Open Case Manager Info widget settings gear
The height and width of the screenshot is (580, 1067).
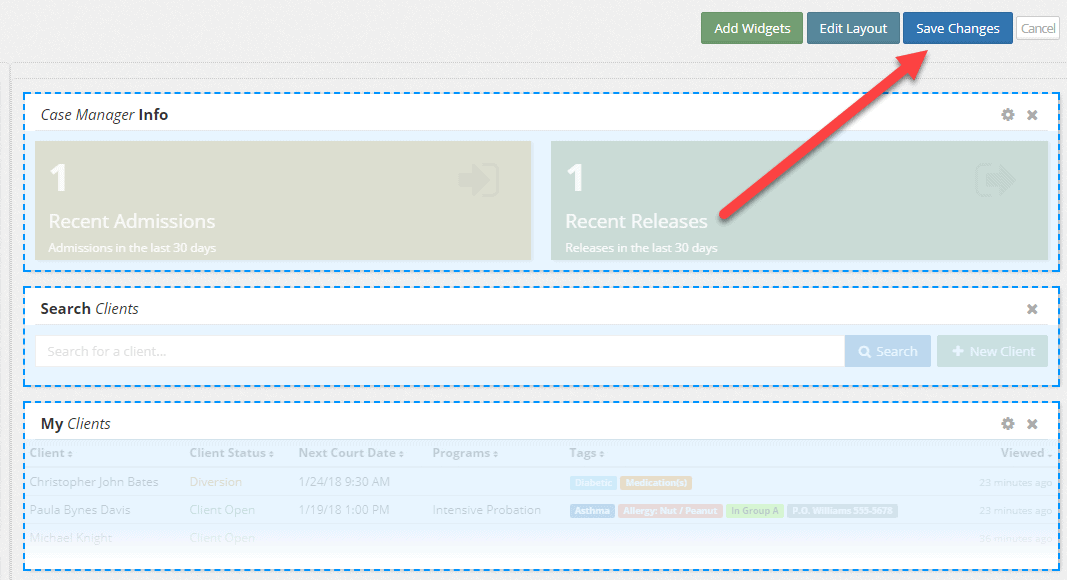coord(1007,115)
